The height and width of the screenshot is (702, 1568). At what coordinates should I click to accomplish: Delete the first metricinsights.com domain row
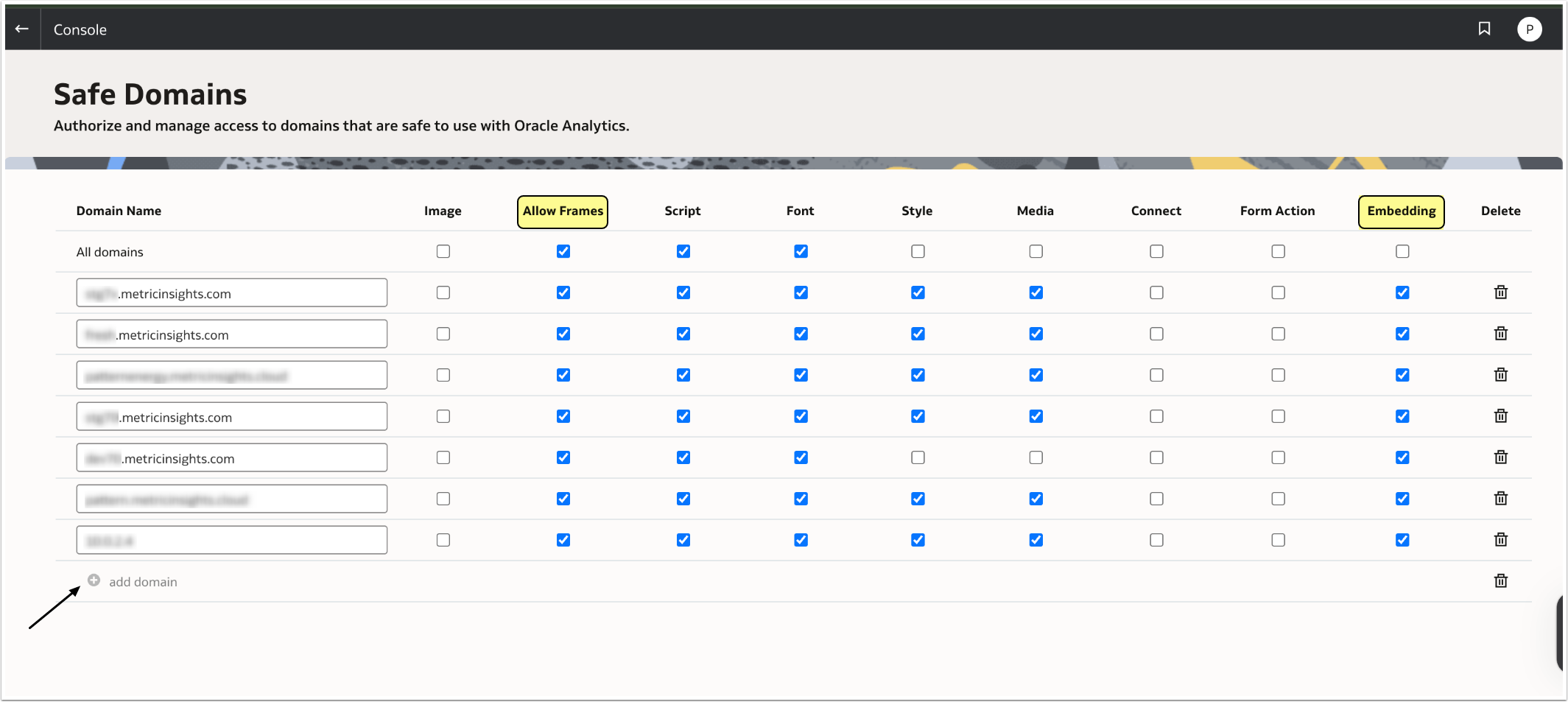coord(1500,292)
